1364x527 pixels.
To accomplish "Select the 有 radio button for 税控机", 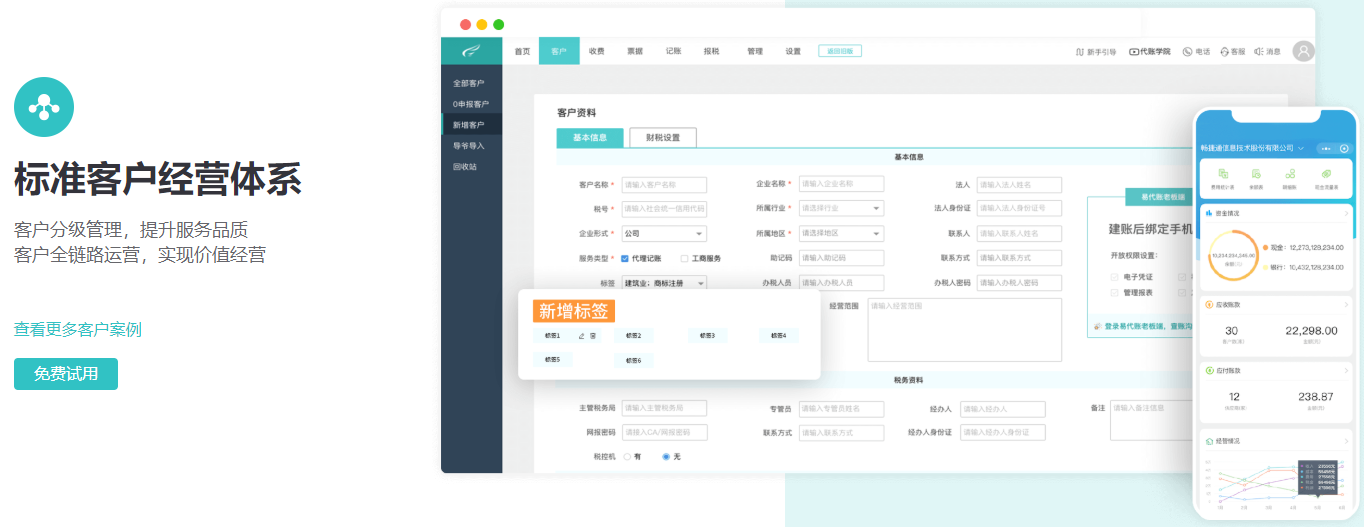I will pos(627,457).
